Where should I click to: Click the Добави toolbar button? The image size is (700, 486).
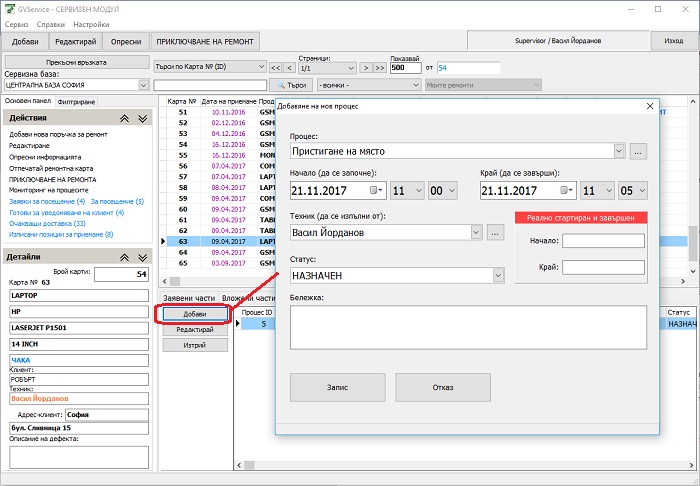[25, 42]
